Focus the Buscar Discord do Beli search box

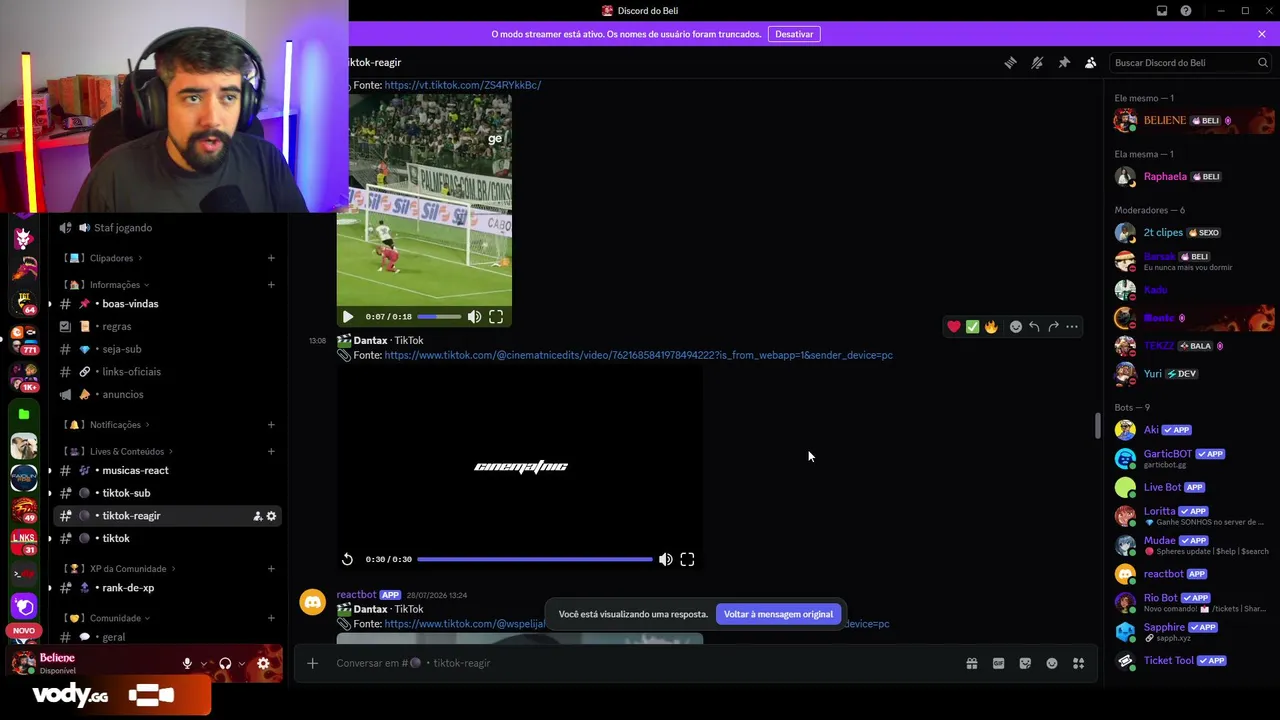pos(1190,63)
